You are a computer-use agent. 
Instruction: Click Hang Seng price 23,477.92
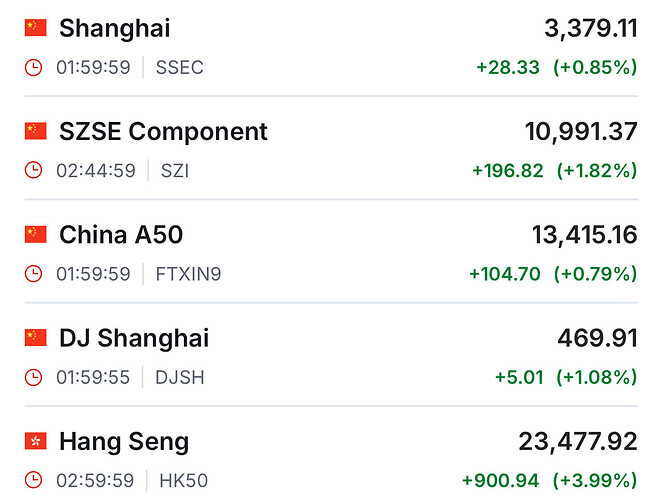(578, 441)
